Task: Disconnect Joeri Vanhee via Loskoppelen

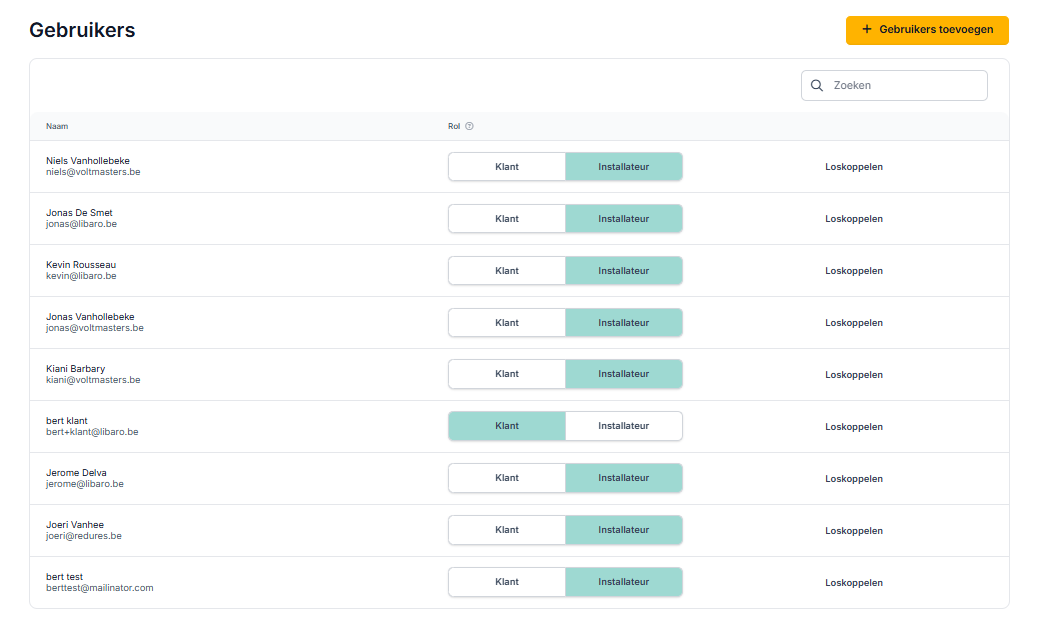Action: point(854,530)
